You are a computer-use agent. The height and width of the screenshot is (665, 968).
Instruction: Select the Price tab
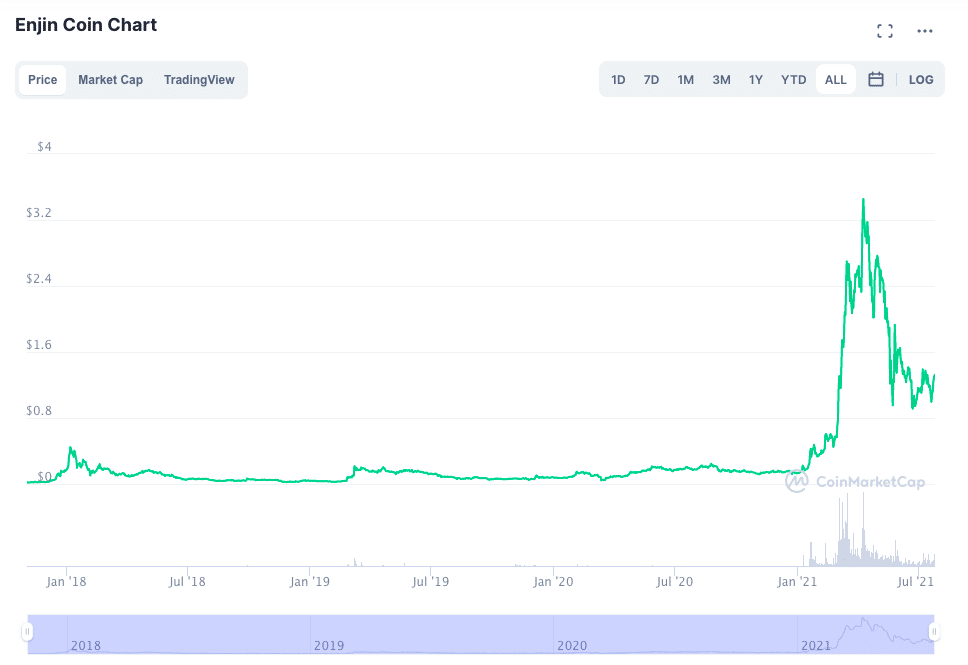pyautogui.click(x=43, y=80)
